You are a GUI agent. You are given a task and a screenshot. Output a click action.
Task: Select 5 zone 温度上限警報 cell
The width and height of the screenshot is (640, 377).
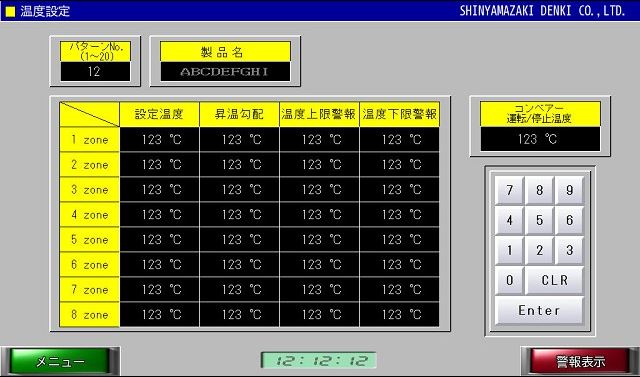pos(320,240)
